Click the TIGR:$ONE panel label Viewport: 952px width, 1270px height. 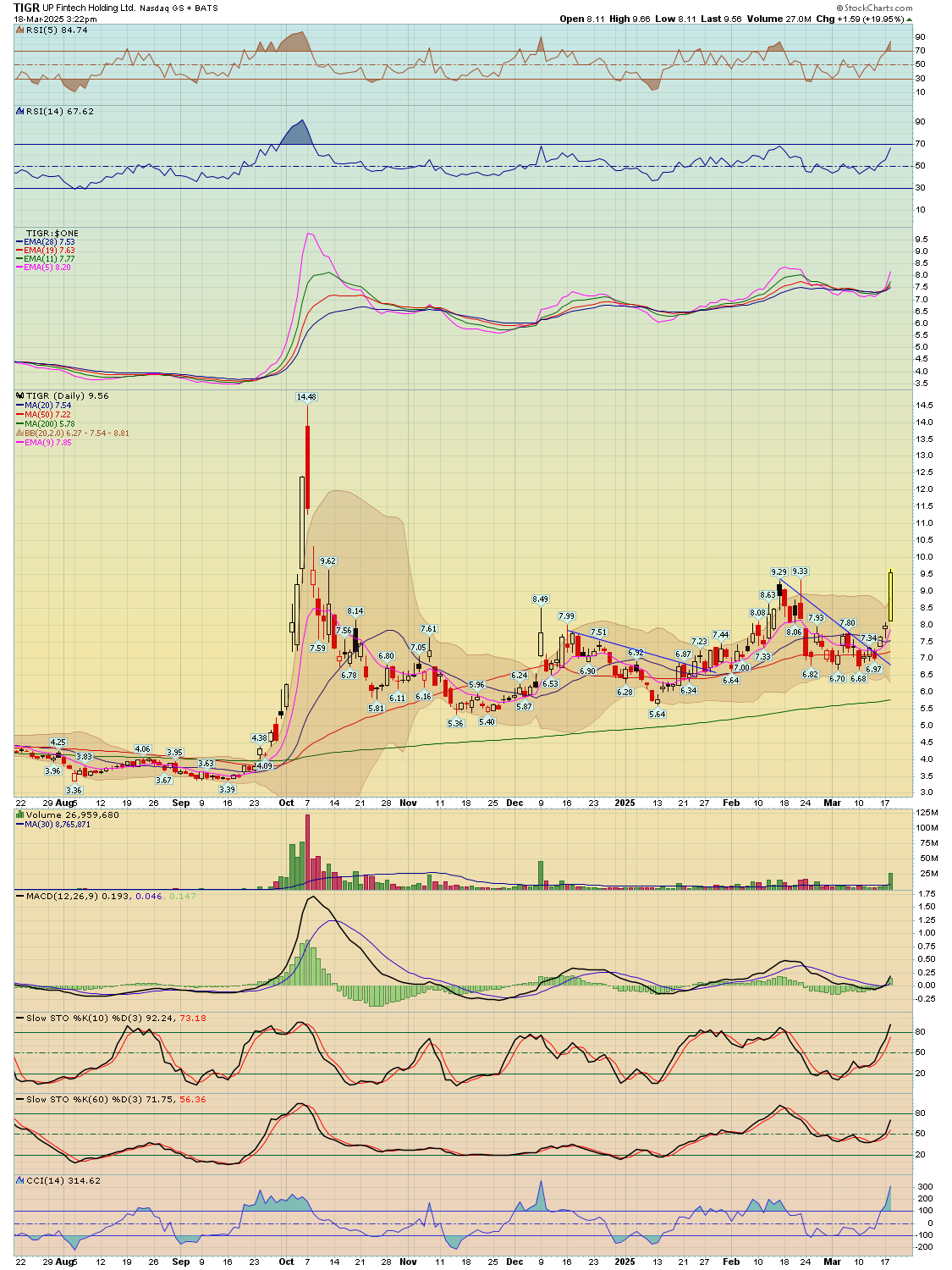52,233
